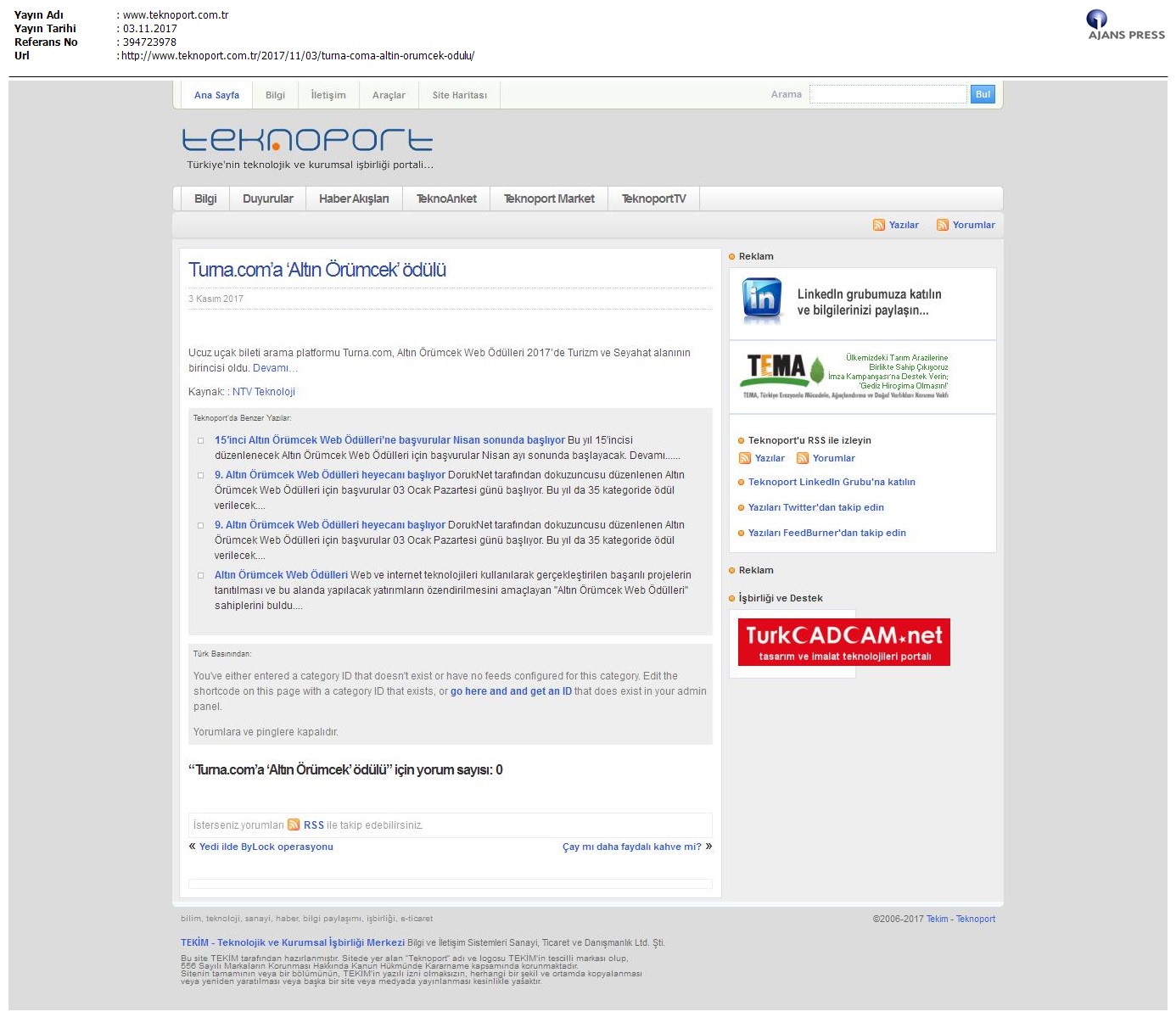Click the RSS icon in the comments follow box
The height and width of the screenshot is (1023, 1176).
point(294,825)
